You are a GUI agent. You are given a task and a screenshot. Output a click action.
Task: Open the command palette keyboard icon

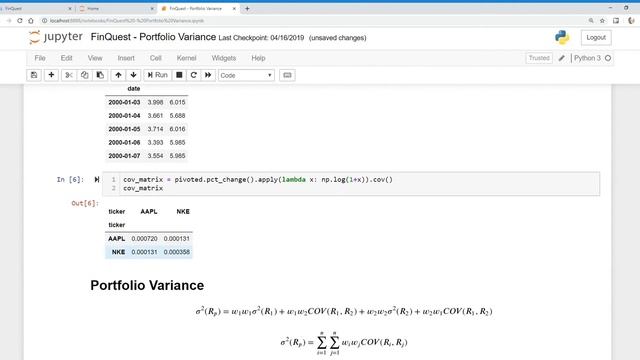[x=287, y=75]
